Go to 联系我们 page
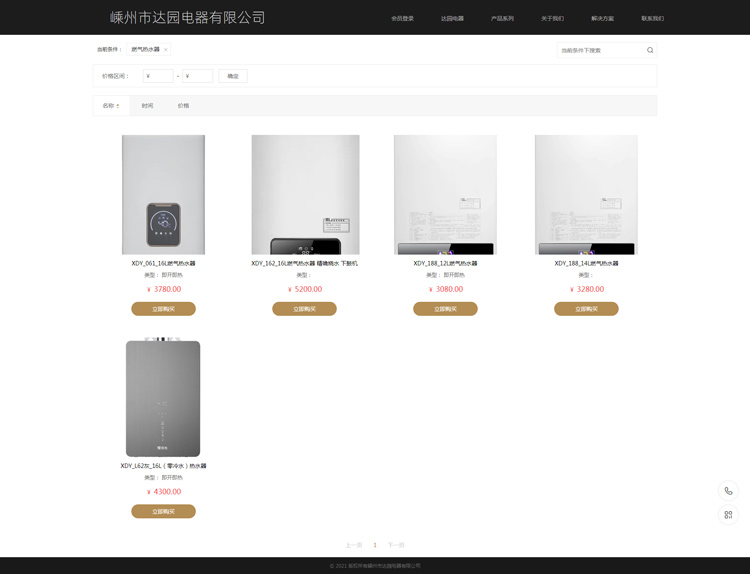 [652, 19]
